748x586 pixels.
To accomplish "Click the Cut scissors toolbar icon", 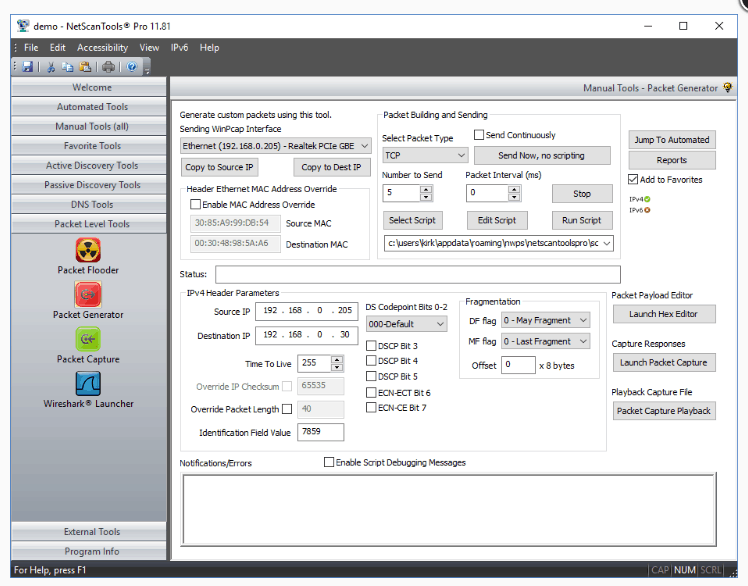I will pos(51,67).
